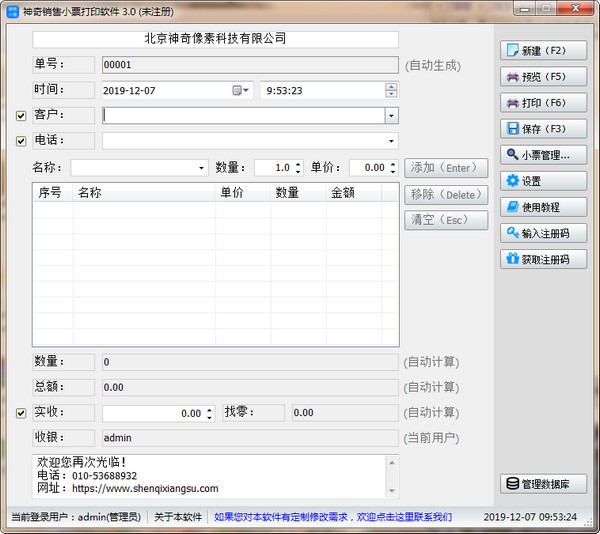Save the receipt (保存 F3)
This screenshot has width=600, height=534.
[543, 128]
